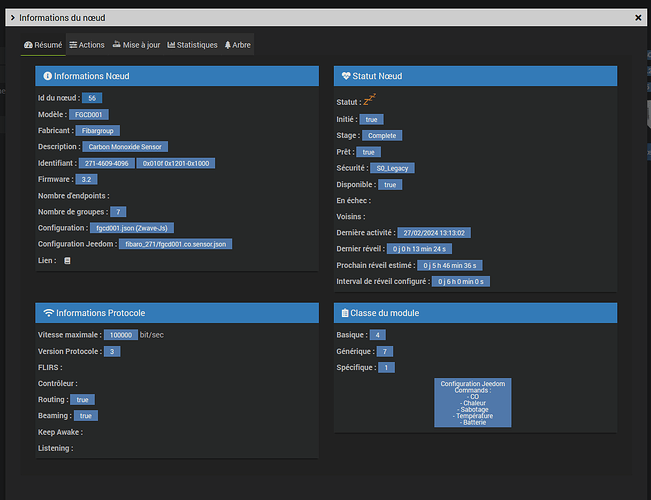
Task: Click configuration file fgcd001.json (Zwave-Js)
Action: click(132, 228)
